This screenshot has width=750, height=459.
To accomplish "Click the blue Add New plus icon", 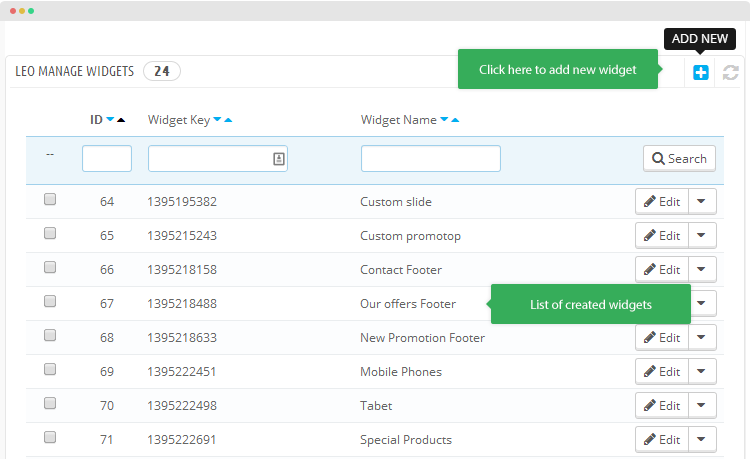I will click(x=700, y=73).
